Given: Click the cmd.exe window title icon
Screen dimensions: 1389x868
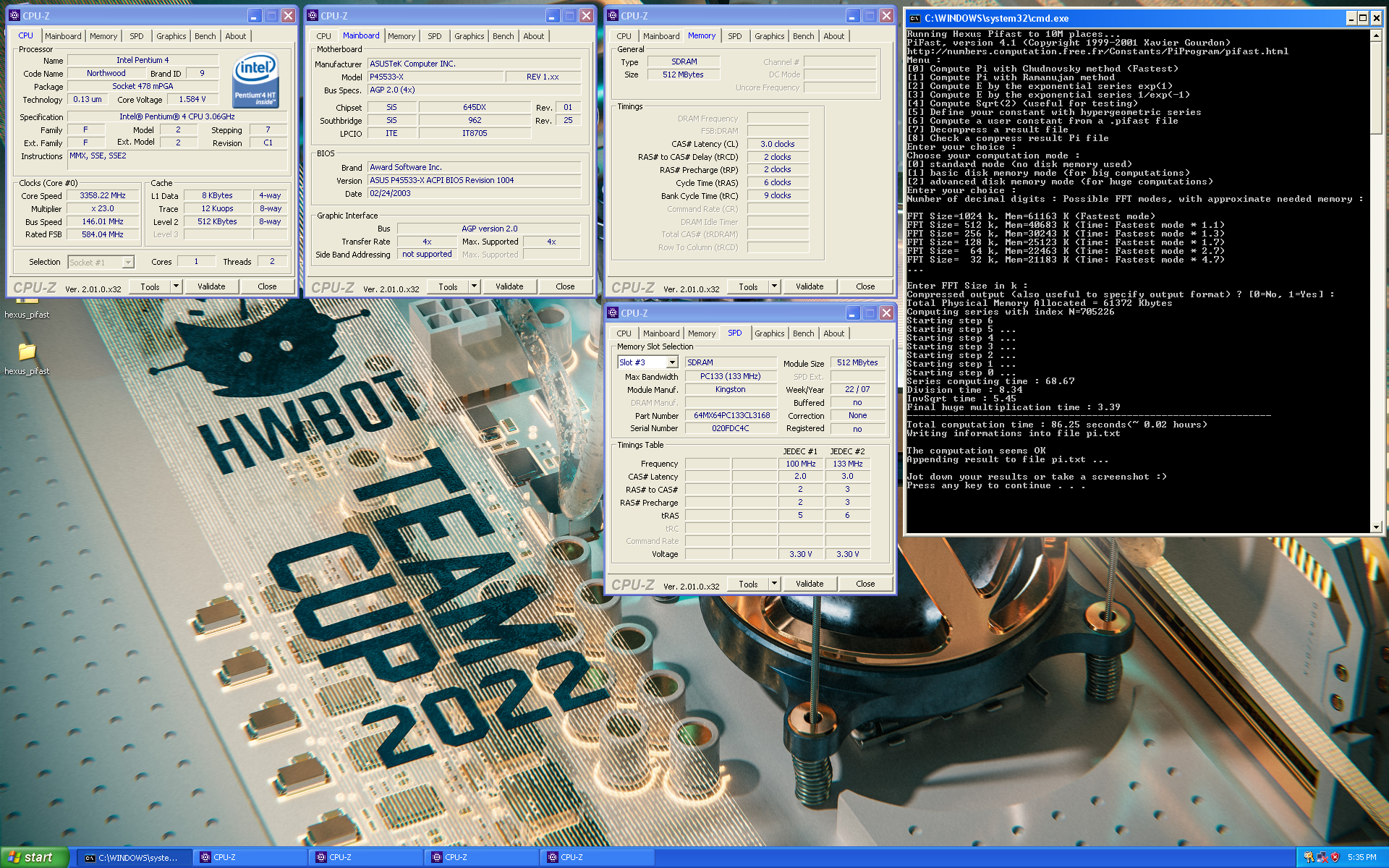Looking at the screenshot, I should 915,18.
